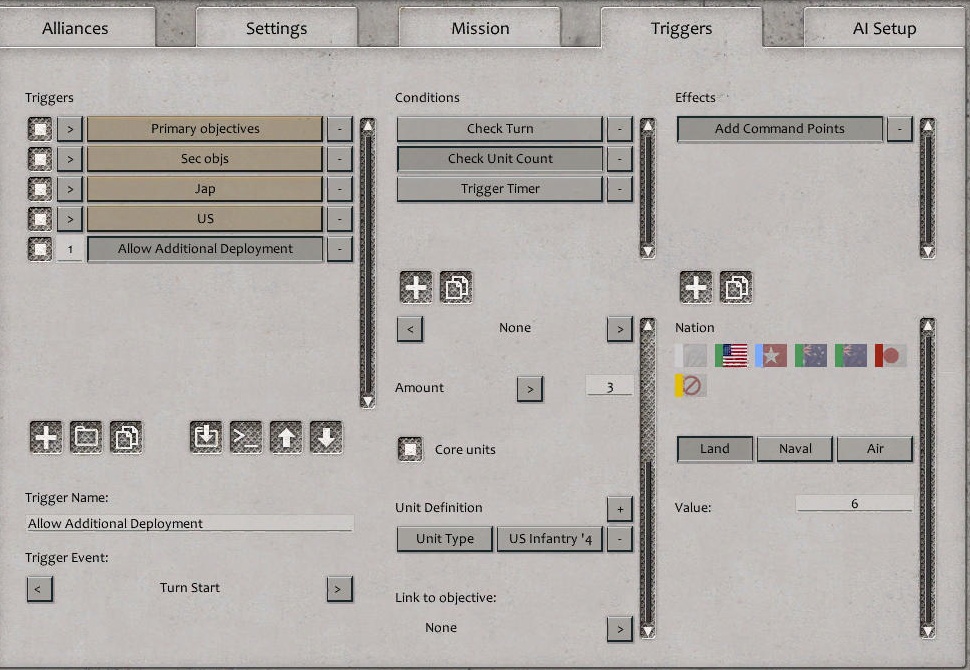Screen dimensions: 970x670
Task: Add a new trigger with the plus icon under Triggers
Action: [x=46, y=437]
